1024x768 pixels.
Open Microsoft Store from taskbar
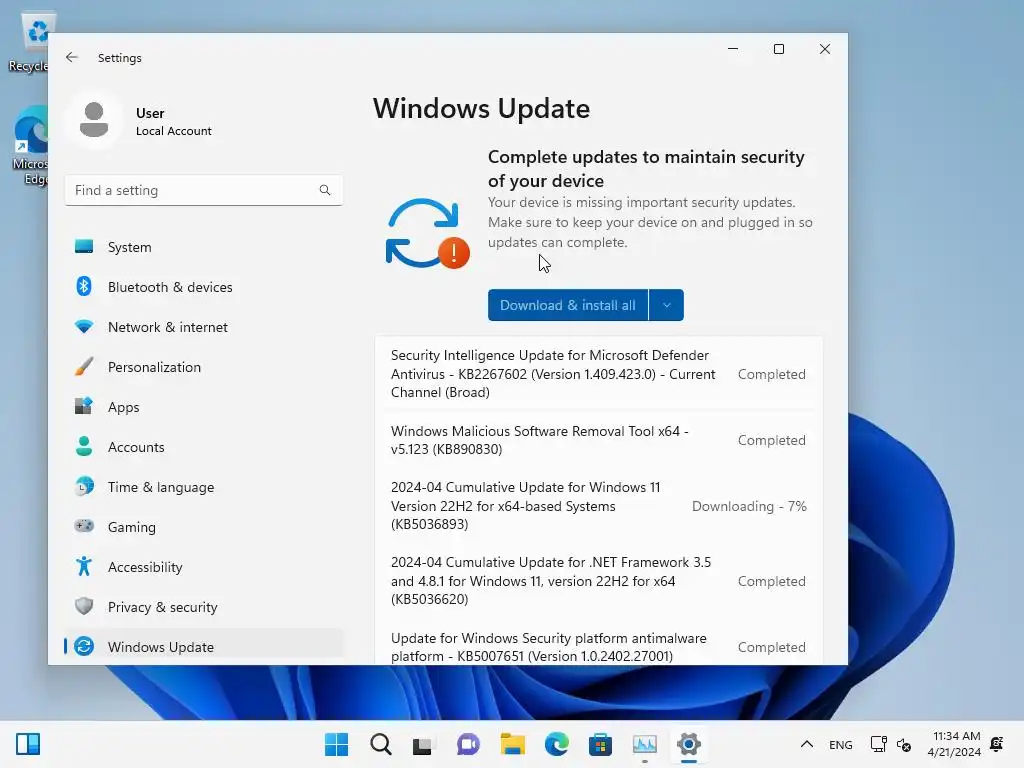[600, 744]
